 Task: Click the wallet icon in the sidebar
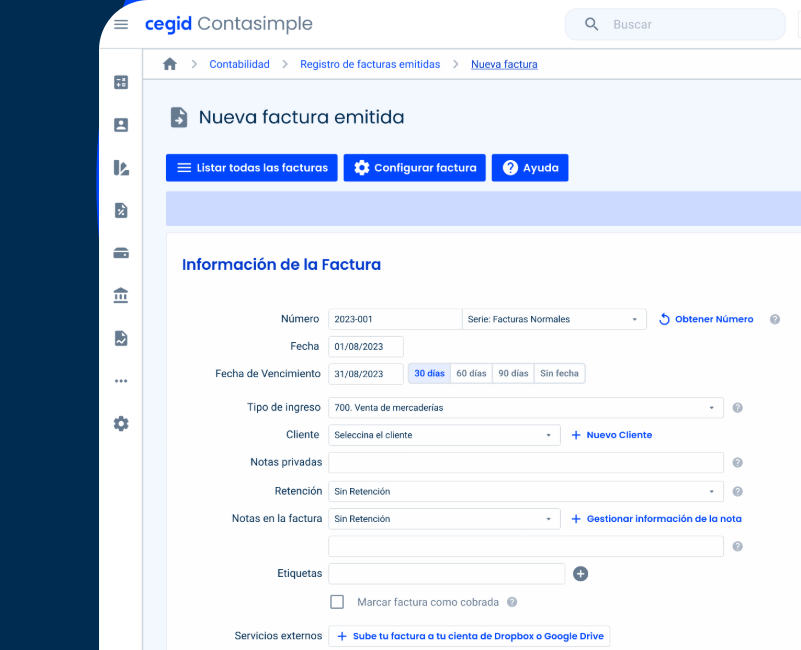pos(120,253)
